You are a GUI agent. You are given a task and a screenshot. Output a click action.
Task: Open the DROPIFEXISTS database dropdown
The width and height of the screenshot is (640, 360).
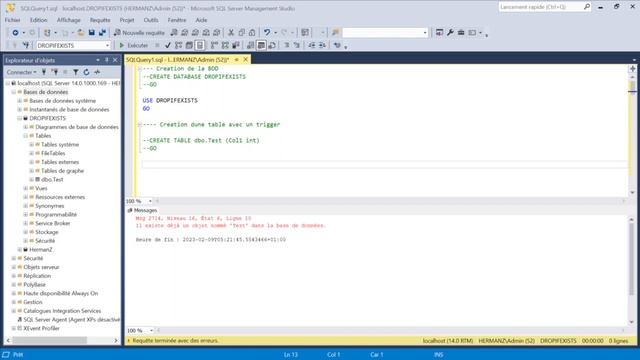point(107,45)
